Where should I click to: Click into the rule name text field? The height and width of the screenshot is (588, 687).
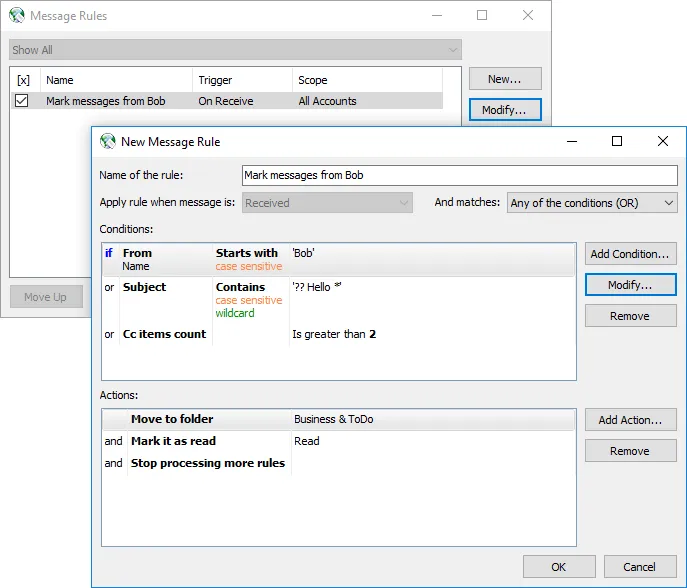coord(459,175)
